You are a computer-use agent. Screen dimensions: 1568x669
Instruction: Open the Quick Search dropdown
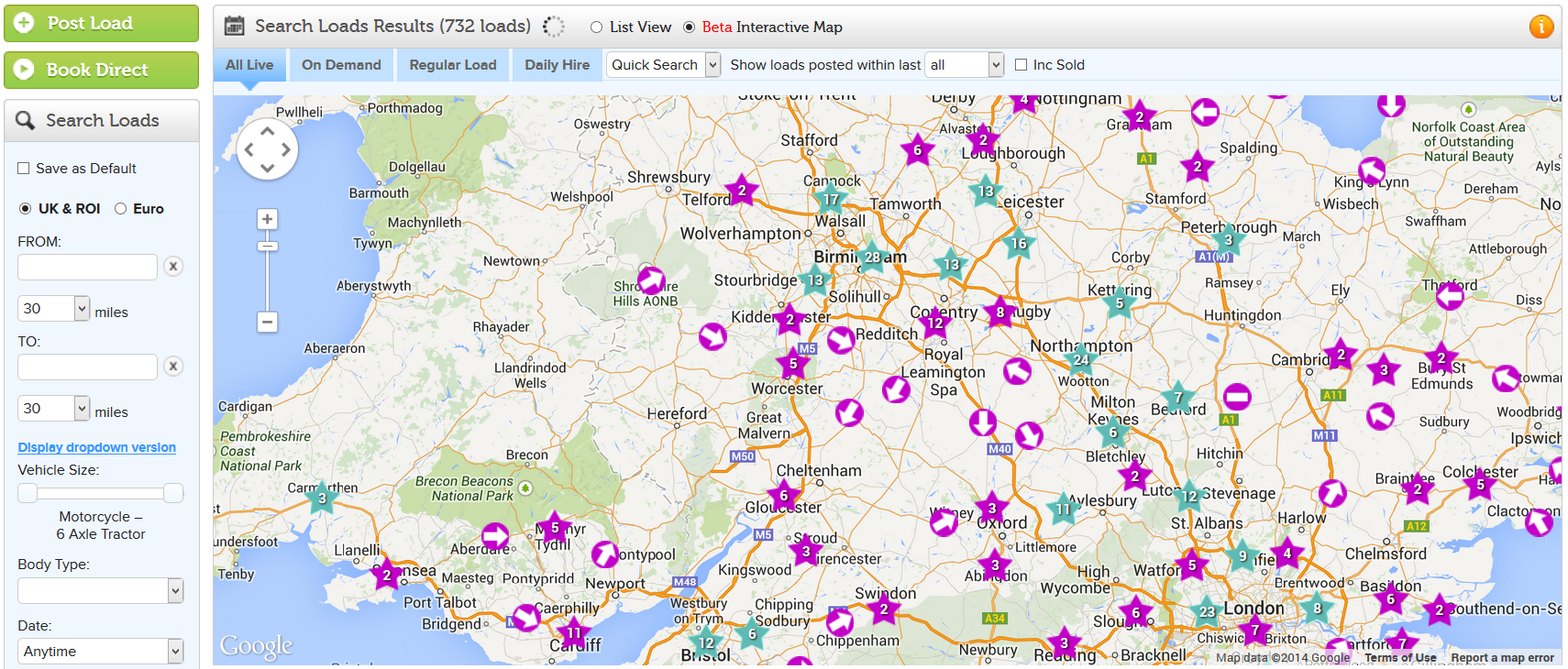pyautogui.click(x=663, y=65)
